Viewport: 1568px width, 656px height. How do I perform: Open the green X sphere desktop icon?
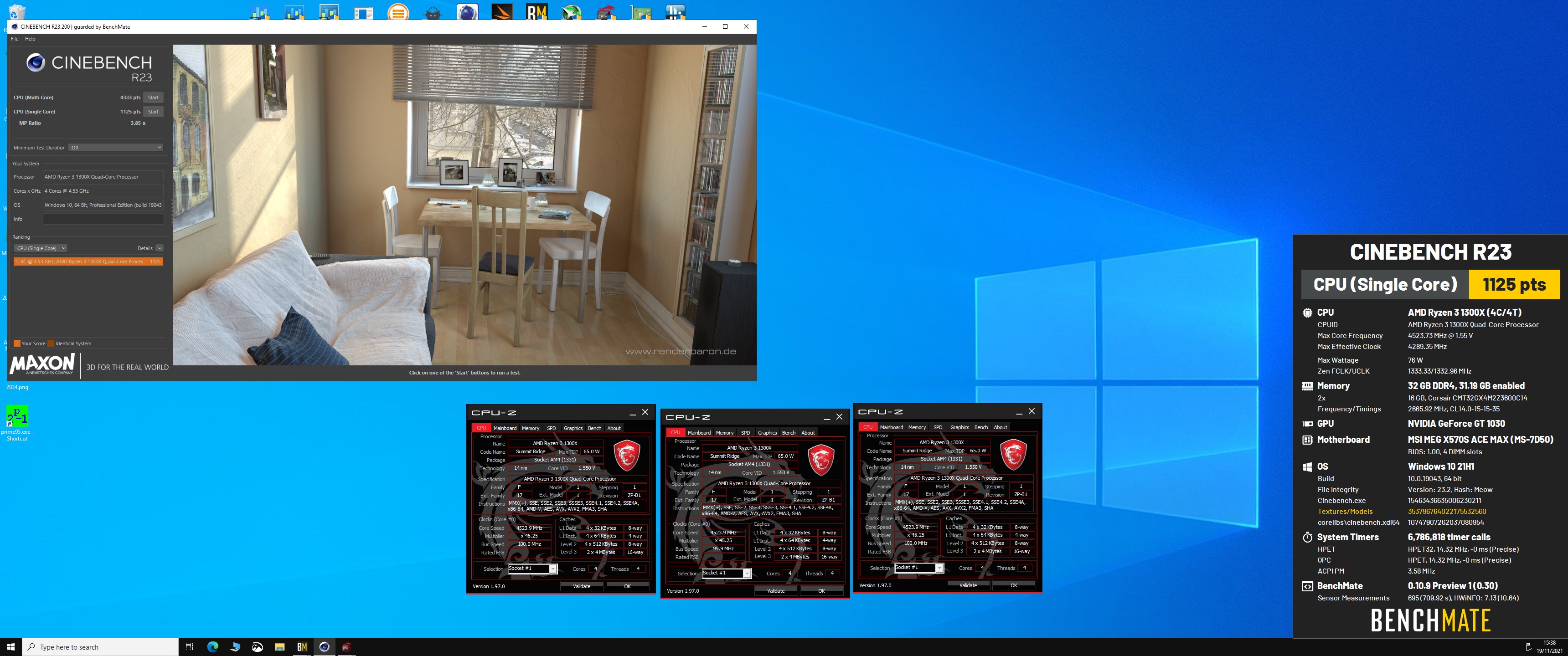click(572, 11)
